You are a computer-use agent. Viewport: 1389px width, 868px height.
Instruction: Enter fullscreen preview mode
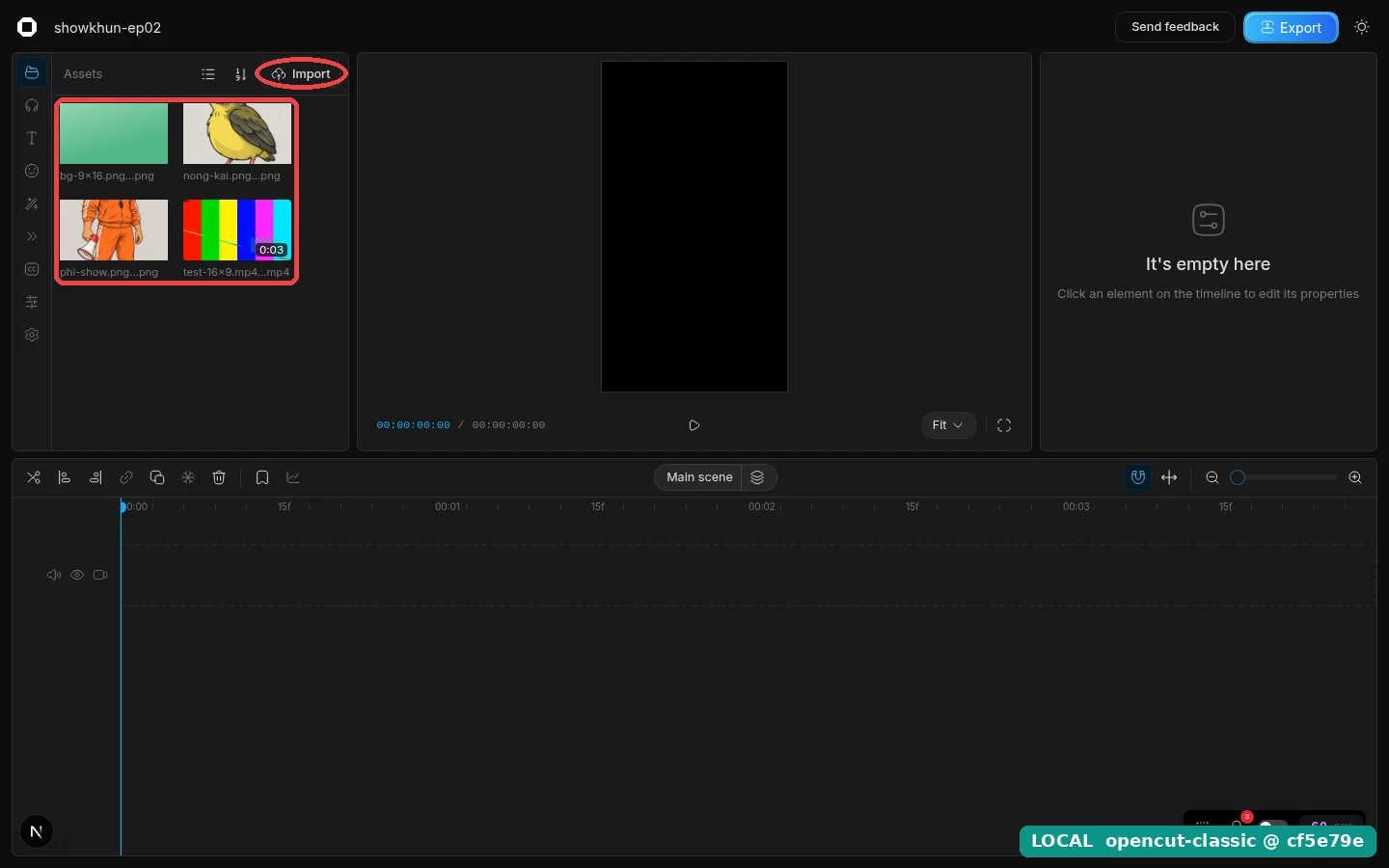coord(1004,425)
